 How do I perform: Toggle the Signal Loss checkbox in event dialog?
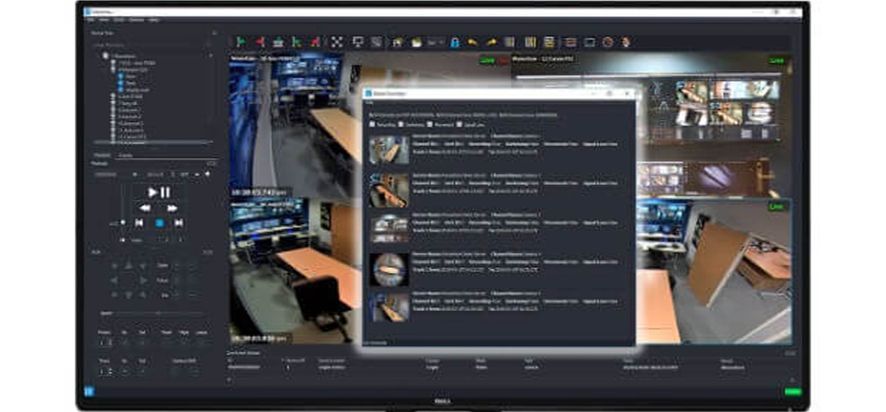460,124
